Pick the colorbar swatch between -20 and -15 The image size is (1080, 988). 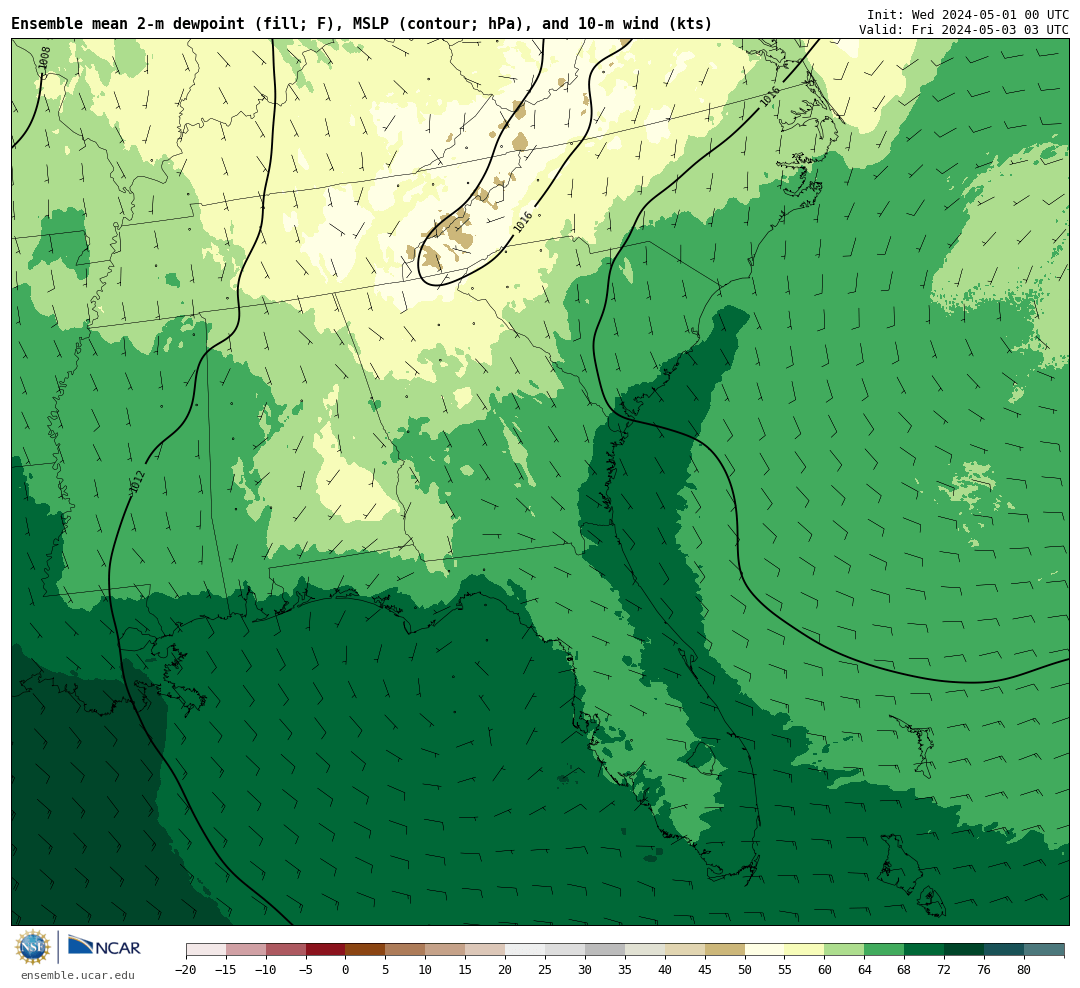point(206,950)
